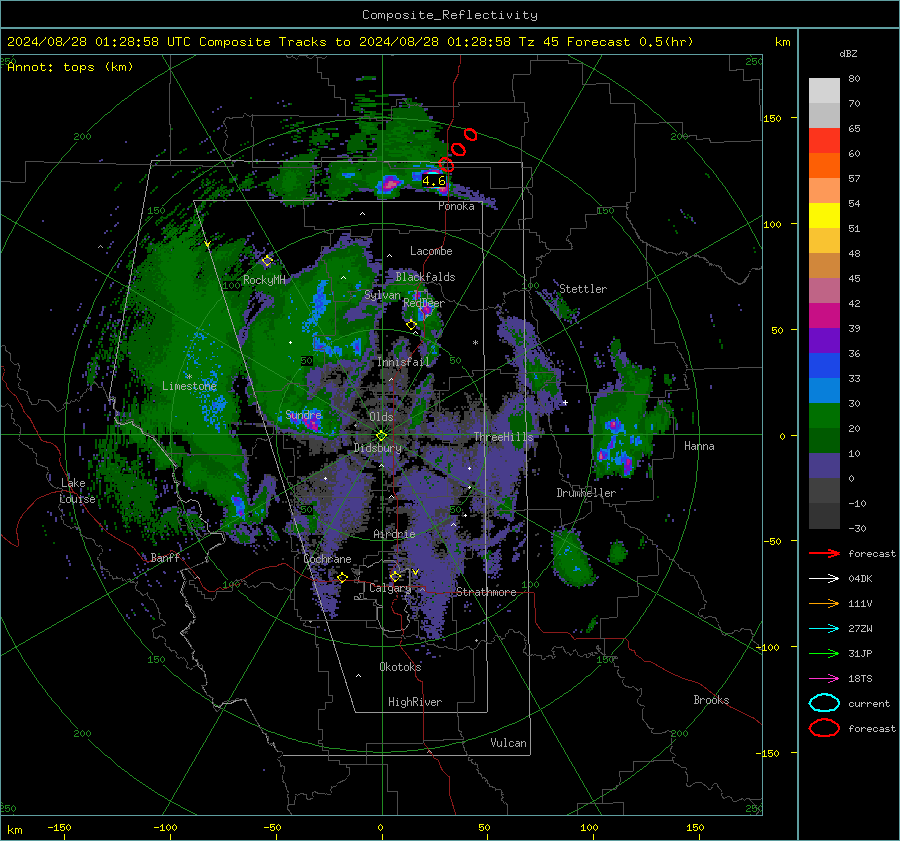Click the orange 111V arrow in legend
The width and height of the screenshot is (900, 841).
824,603
